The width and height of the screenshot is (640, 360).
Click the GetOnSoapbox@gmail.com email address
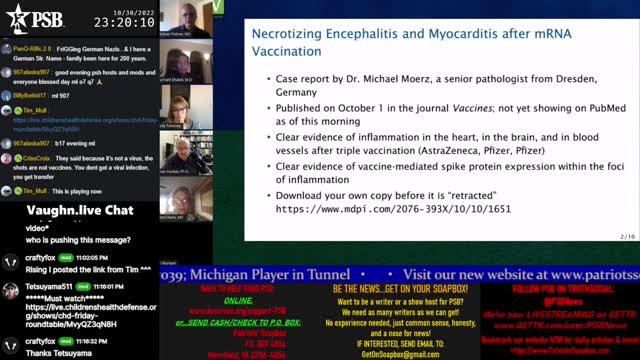point(400,354)
